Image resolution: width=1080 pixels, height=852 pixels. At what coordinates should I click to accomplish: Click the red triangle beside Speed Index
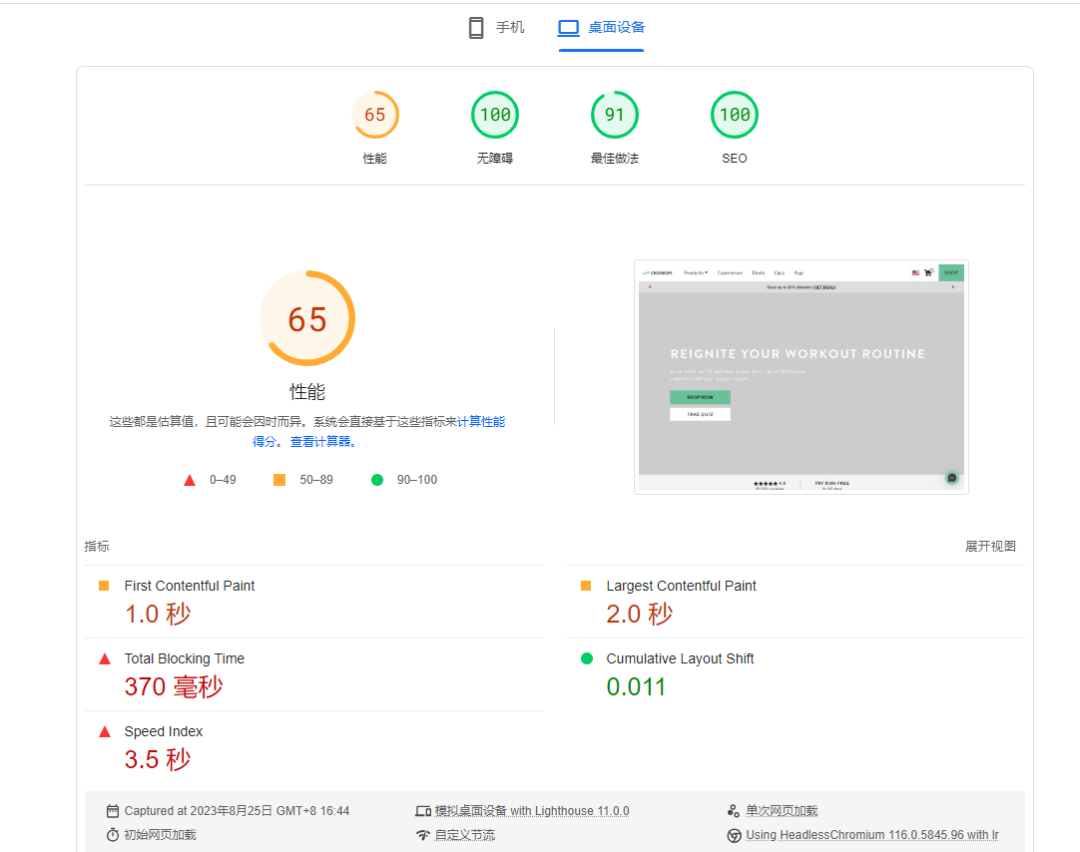[x=104, y=732]
